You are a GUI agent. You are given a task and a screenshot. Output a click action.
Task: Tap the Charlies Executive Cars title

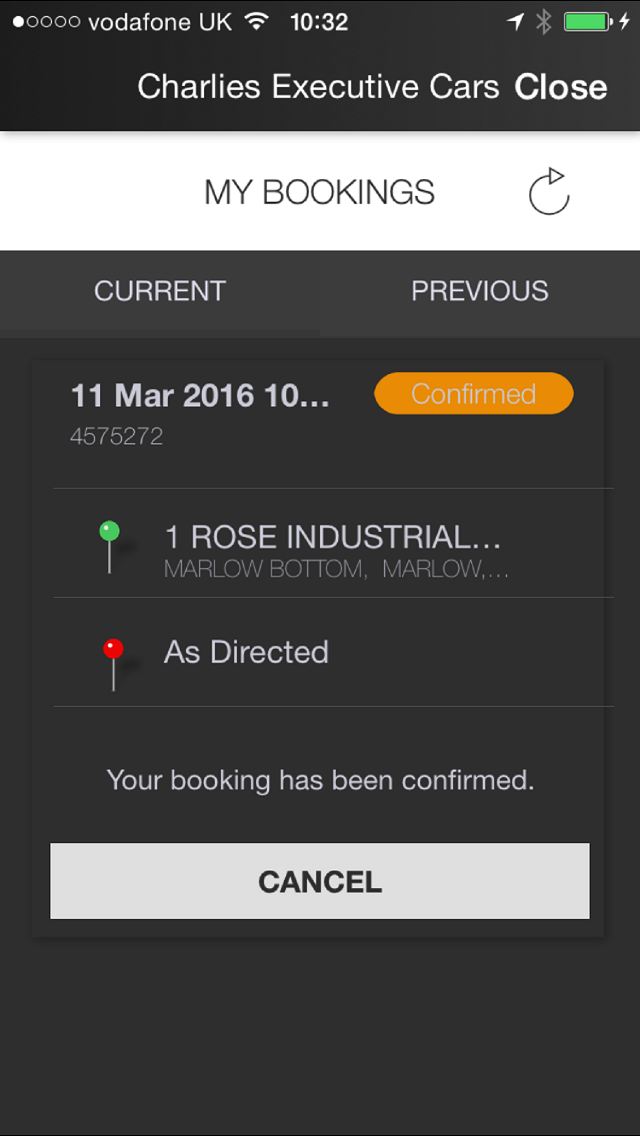(318, 87)
